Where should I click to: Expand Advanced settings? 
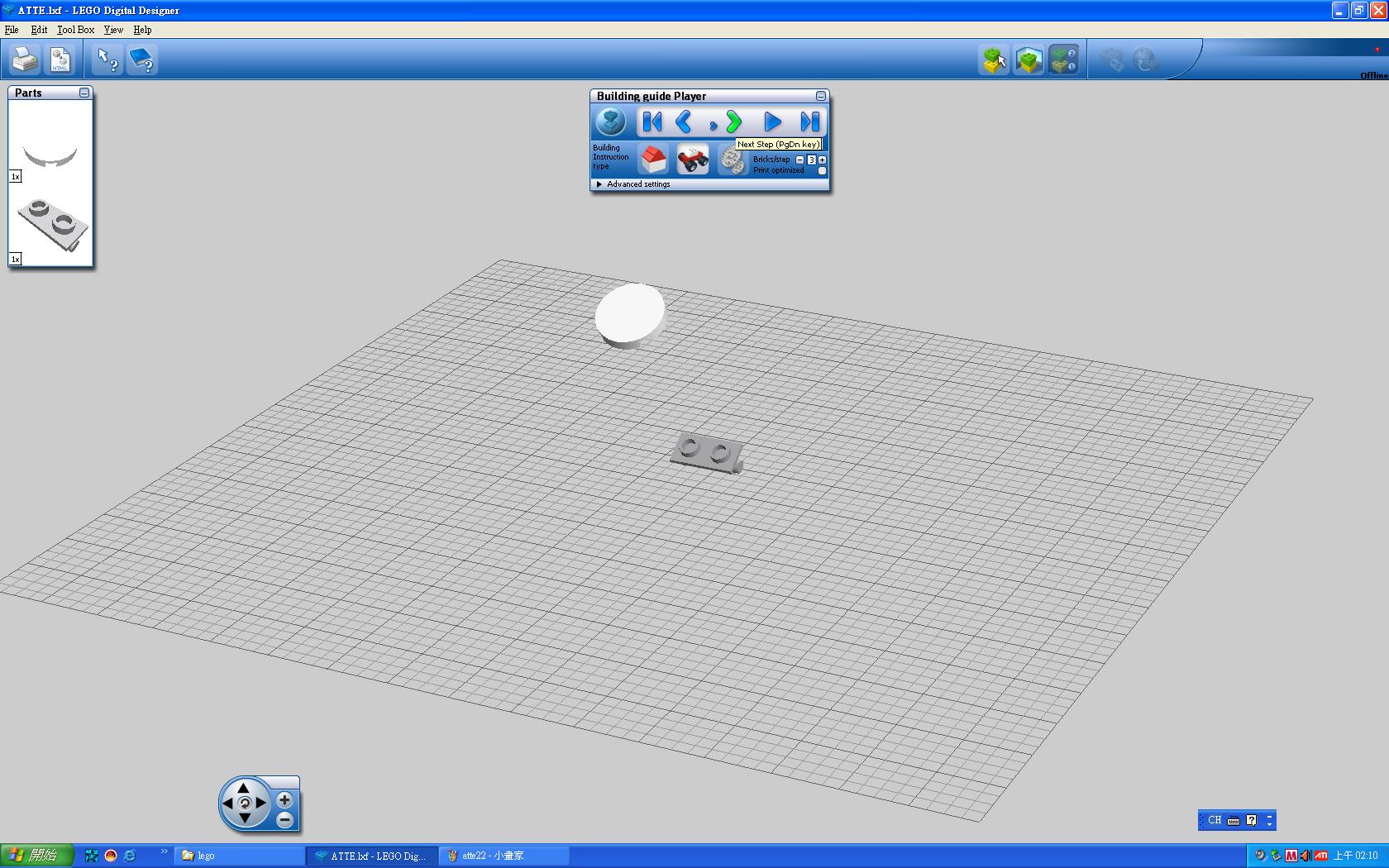pos(633,184)
